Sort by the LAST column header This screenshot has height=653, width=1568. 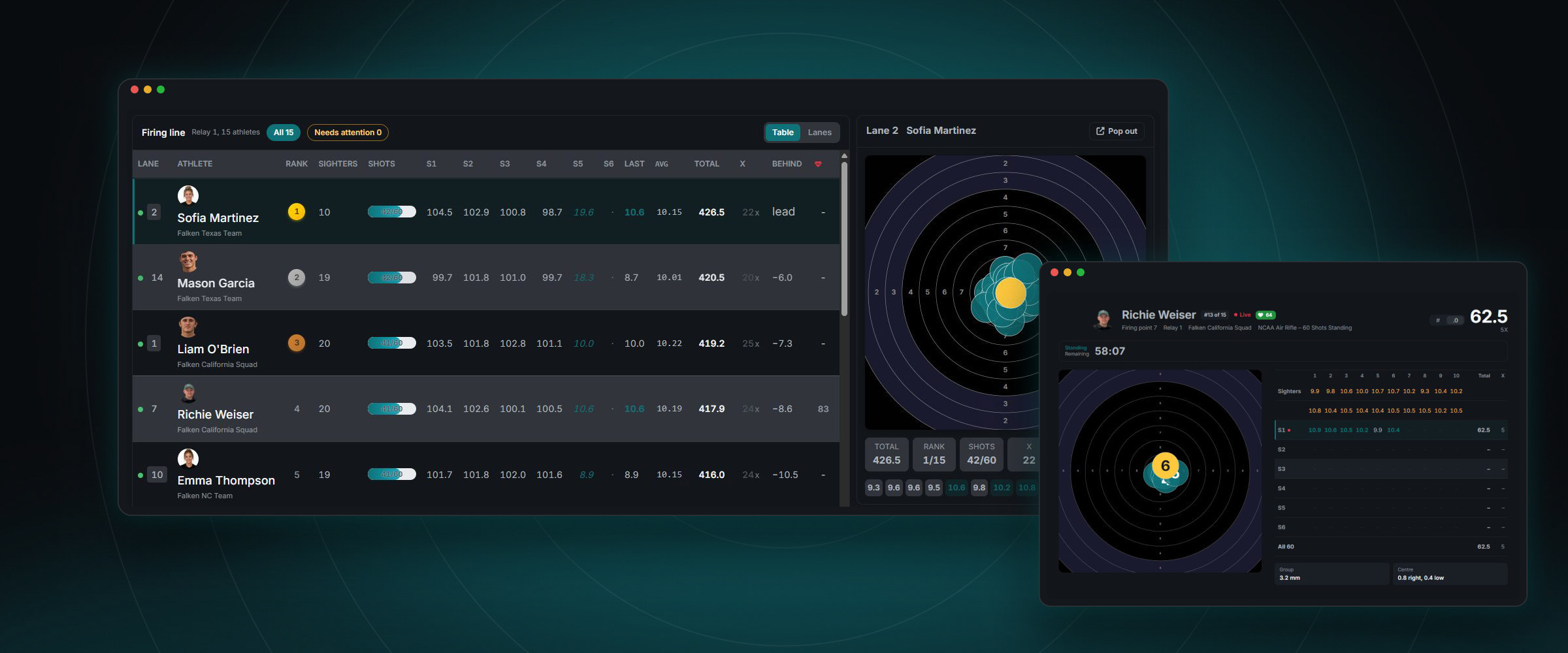(x=634, y=164)
